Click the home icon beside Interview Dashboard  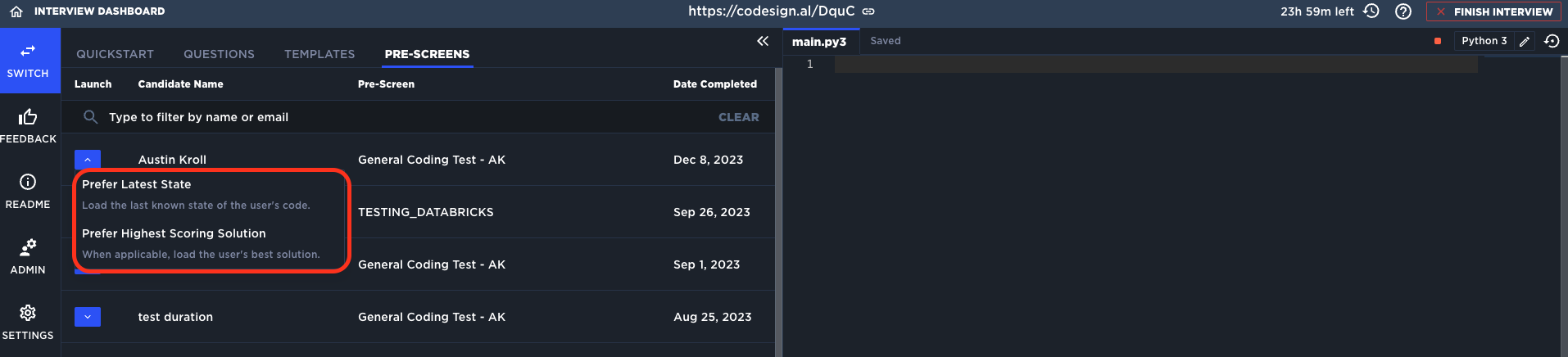pos(16,11)
